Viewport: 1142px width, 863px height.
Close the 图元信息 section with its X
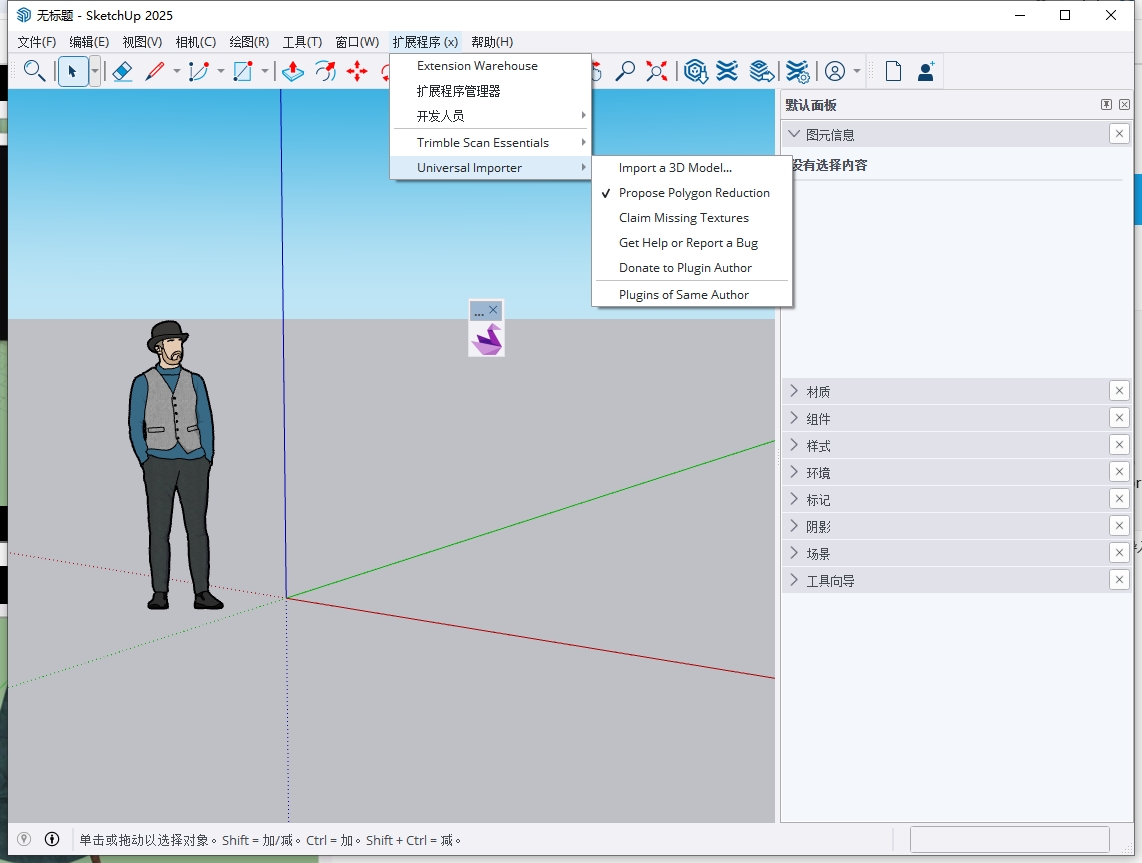tap(1119, 133)
